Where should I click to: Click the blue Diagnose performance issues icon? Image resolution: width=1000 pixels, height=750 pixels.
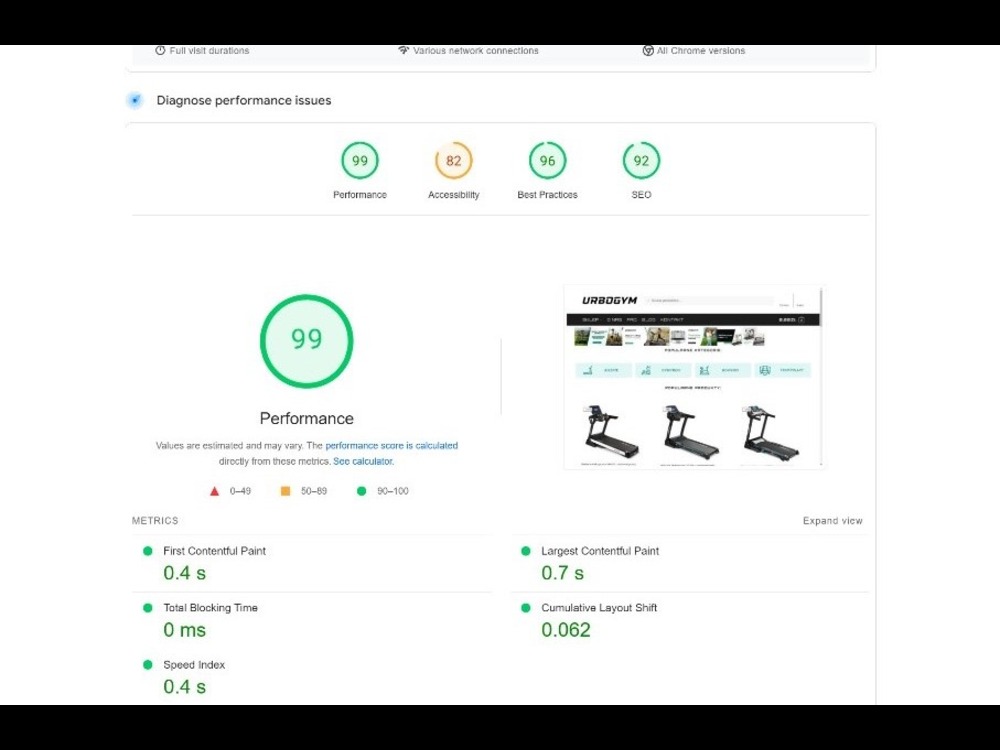coord(135,100)
